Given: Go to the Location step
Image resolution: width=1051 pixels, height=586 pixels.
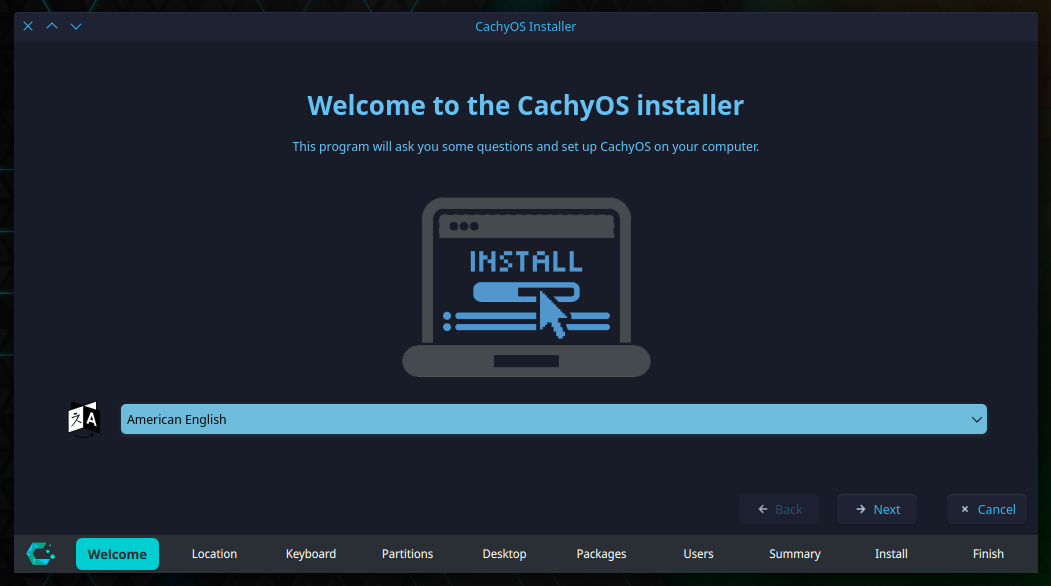Looking at the screenshot, I should [214, 554].
